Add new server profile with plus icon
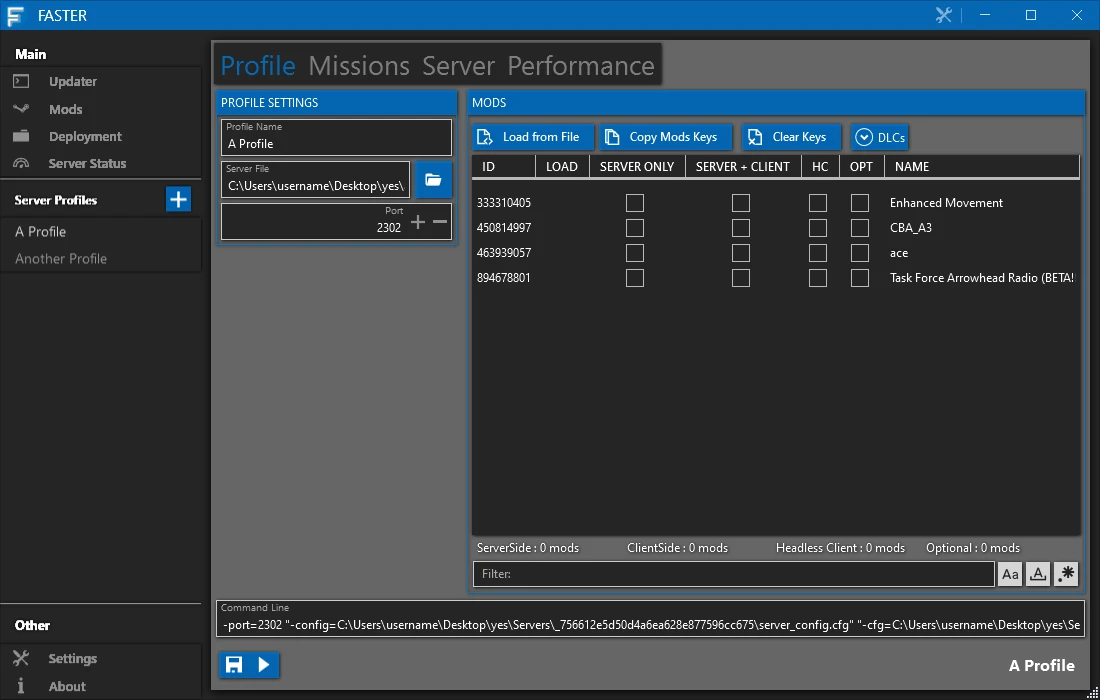Screen dimensions: 1100x700 (178, 199)
